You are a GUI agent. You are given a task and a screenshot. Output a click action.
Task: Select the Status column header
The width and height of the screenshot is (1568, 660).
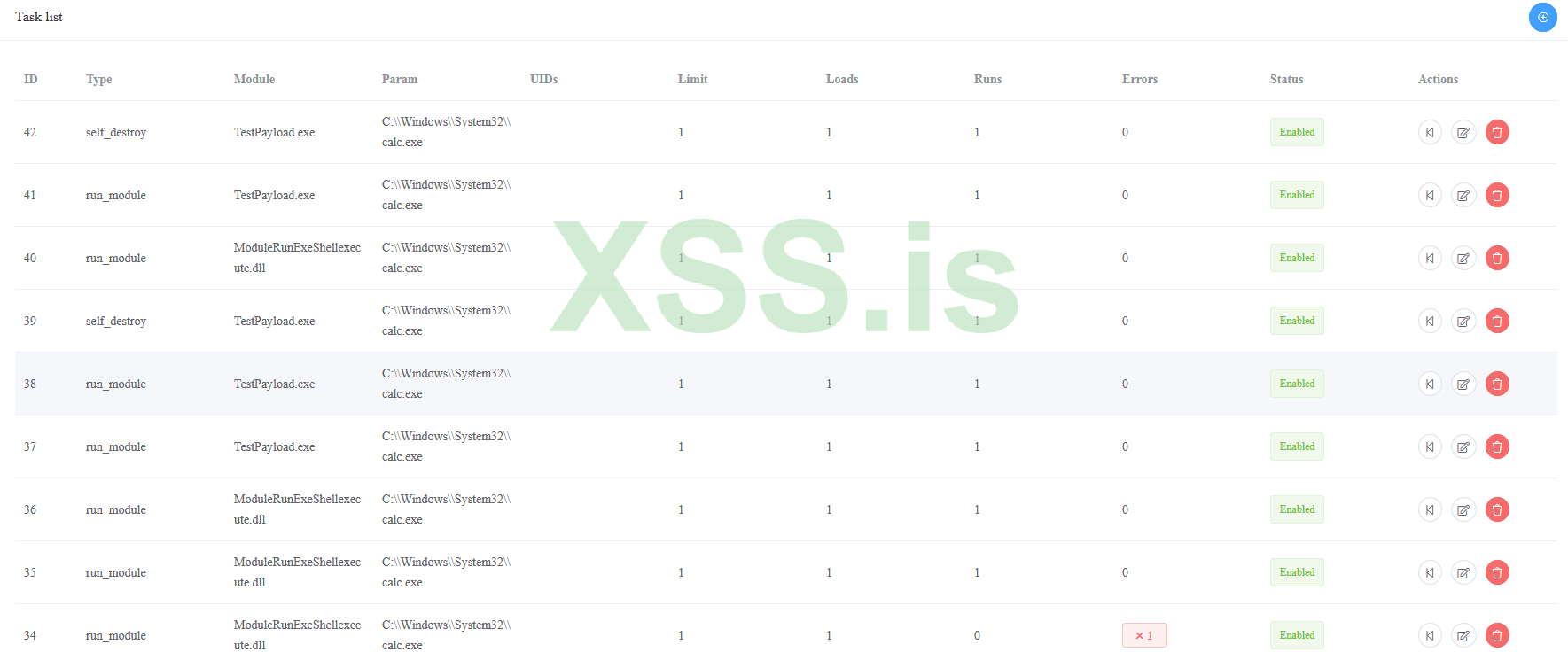pyautogui.click(x=1287, y=79)
